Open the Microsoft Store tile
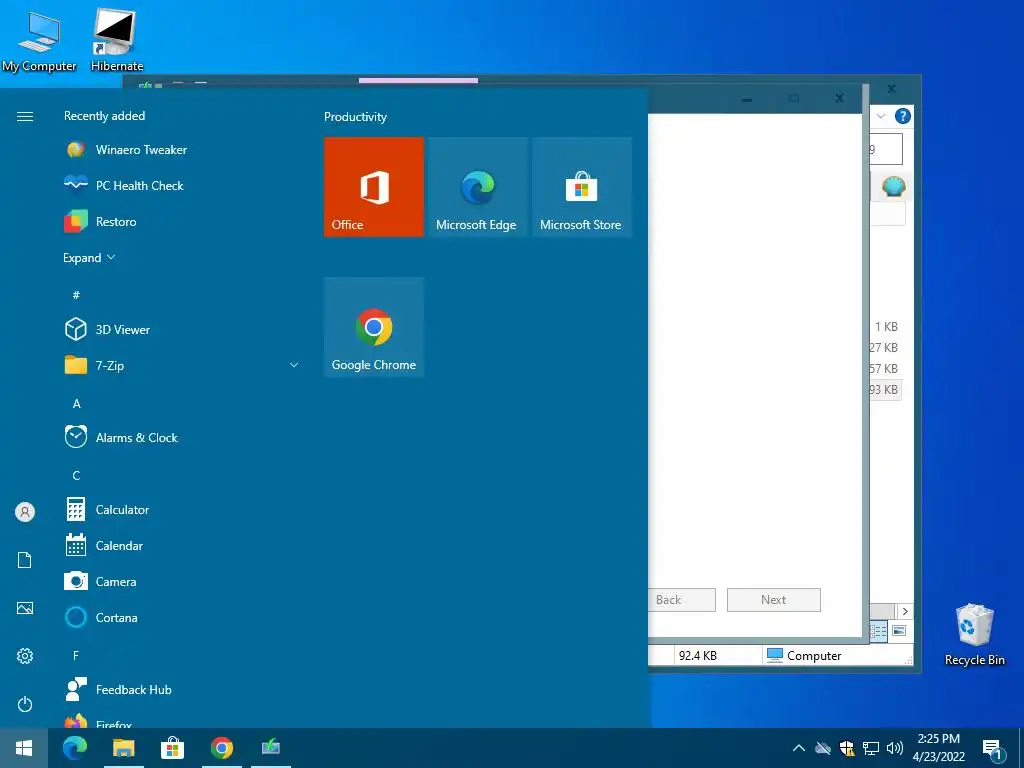The width and height of the screenshot is (1024, 768). [x=582, y=187]
